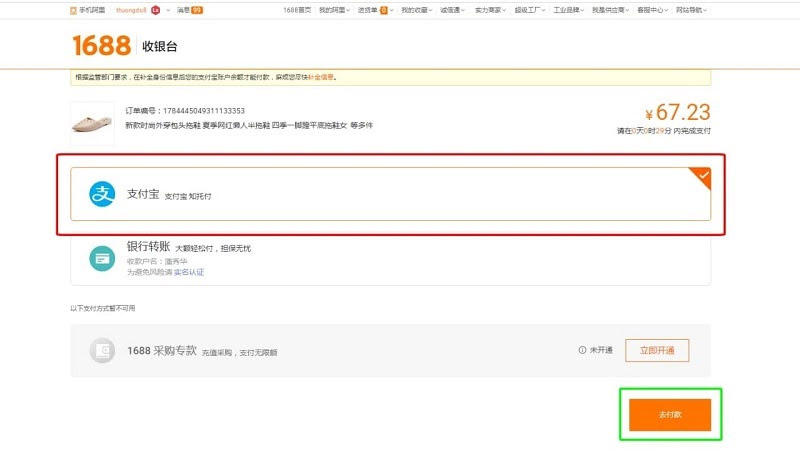This screenshot has width=800, height=455.
Task: Click the 1688 采购专款 wallet icon
Action: pyautogui.click(x=102, y=350)
